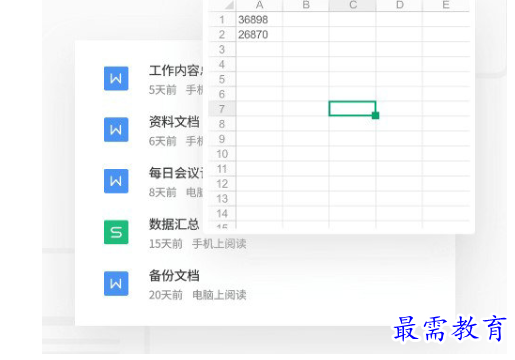Screen dimensions: 515x360
Task: Select row 8 header
Action: (222, 124)
